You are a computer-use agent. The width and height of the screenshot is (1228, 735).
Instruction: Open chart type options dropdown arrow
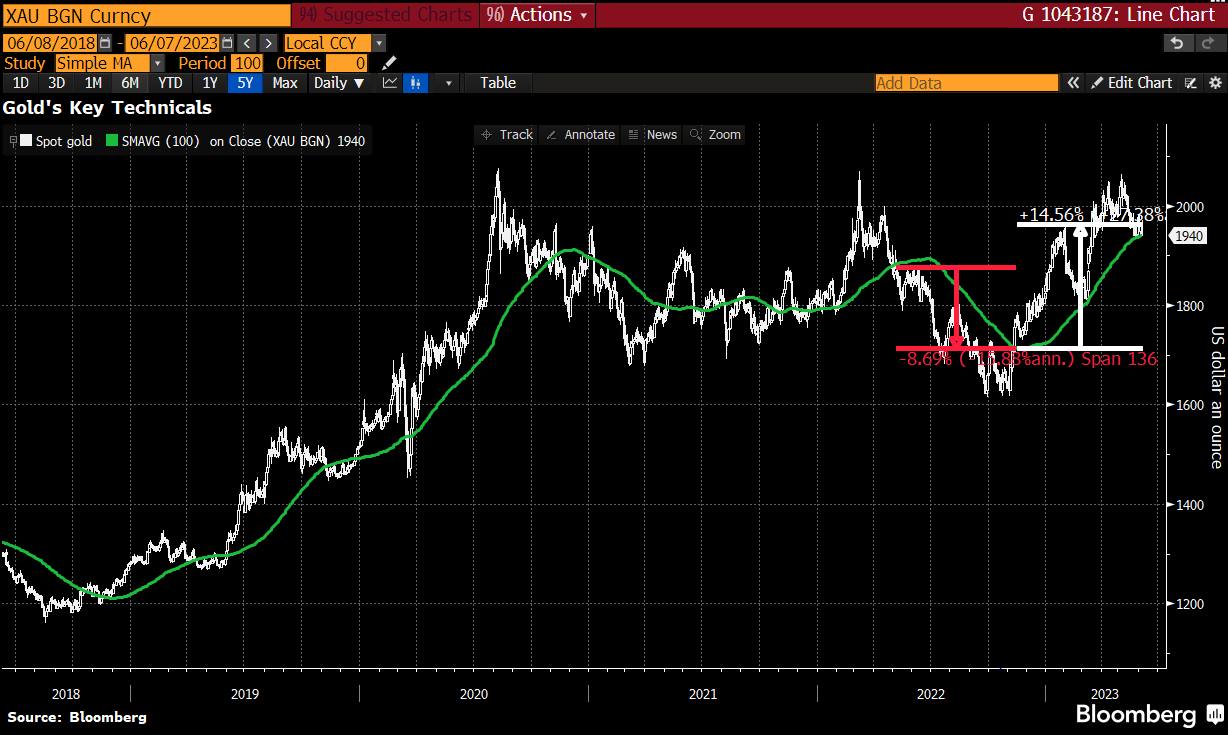tap(448, 83)
